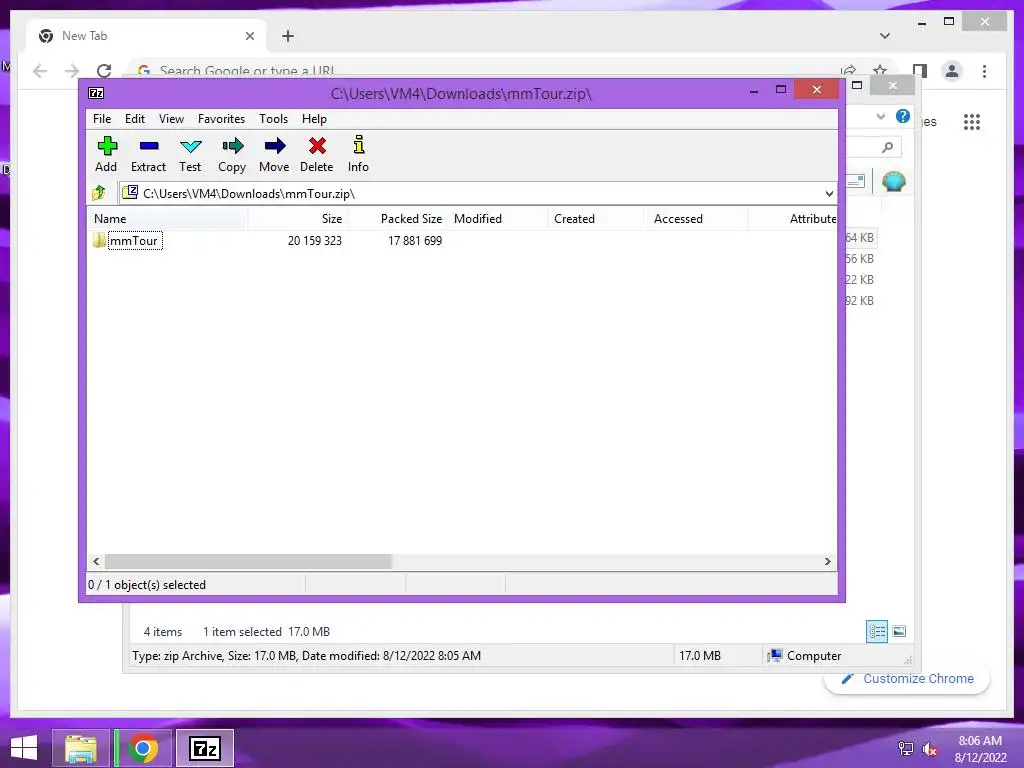Open the network tray icon
The width and height of the screenshot is (1024, 768).
click(x=906, y=748)
